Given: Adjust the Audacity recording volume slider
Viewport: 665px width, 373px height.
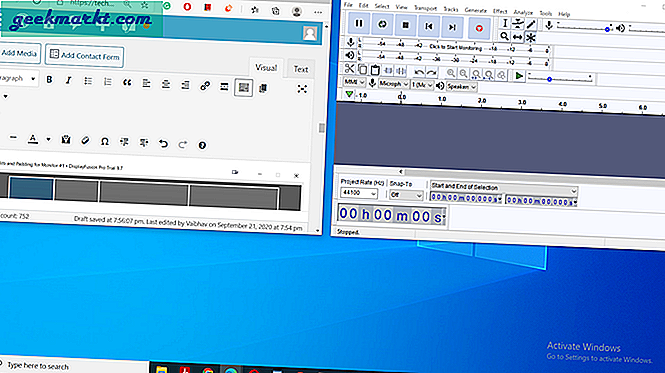Looking at the screenshot, I should click(584, 28).
